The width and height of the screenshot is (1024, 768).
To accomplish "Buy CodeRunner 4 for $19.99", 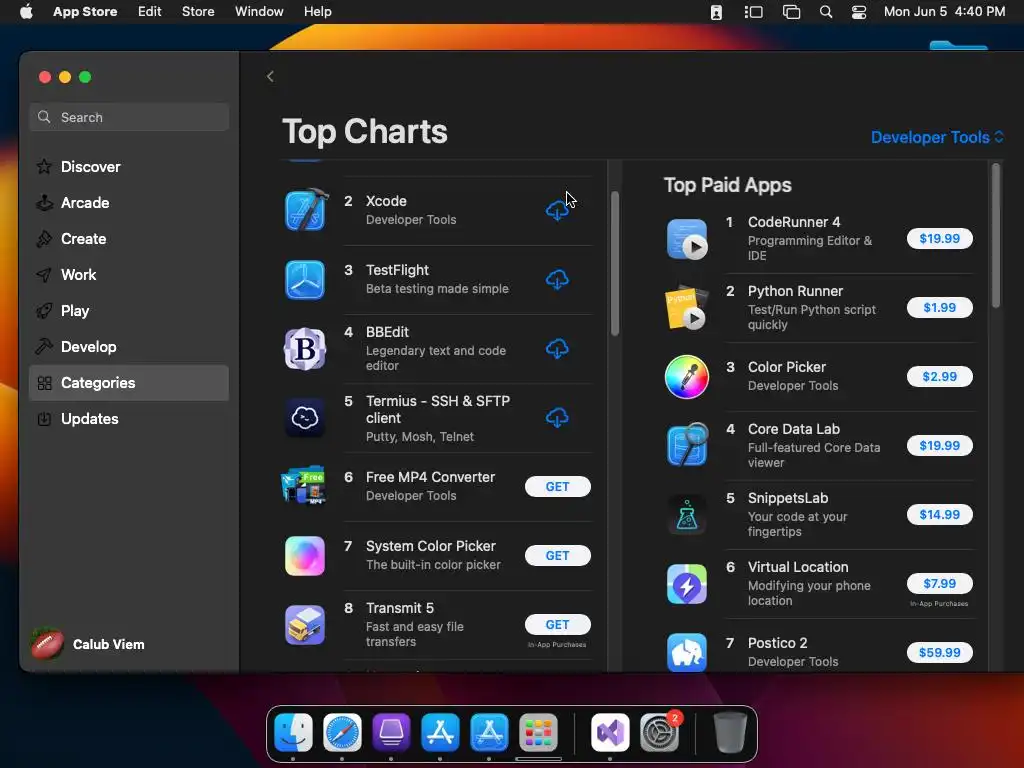I will pyautogui.click(x=940, y=238).
